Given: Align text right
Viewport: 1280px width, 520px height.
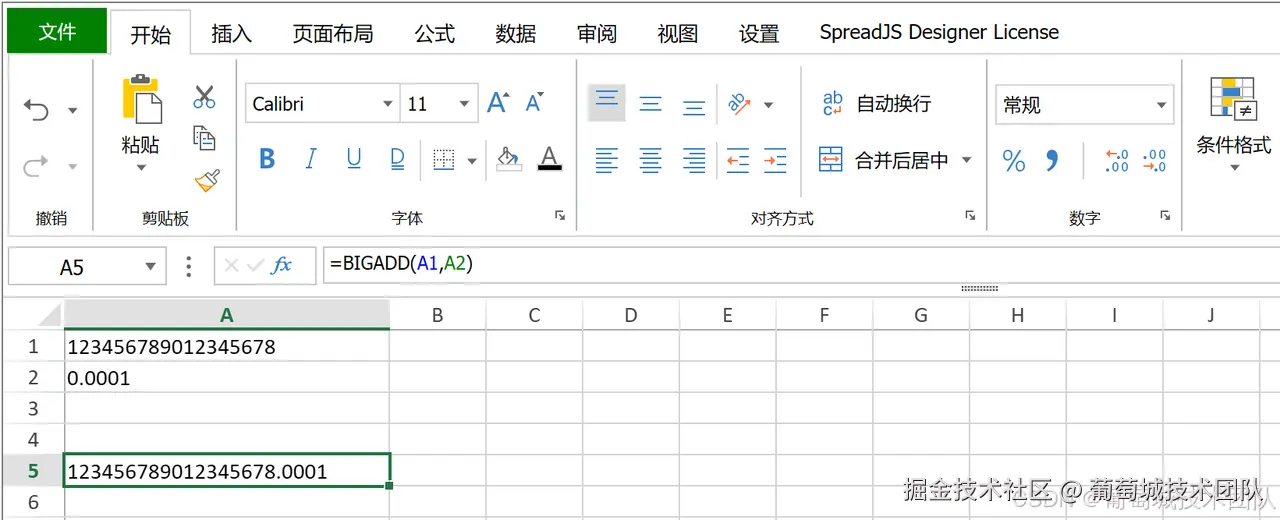Looking at the screenshot, I should point(694,160).
